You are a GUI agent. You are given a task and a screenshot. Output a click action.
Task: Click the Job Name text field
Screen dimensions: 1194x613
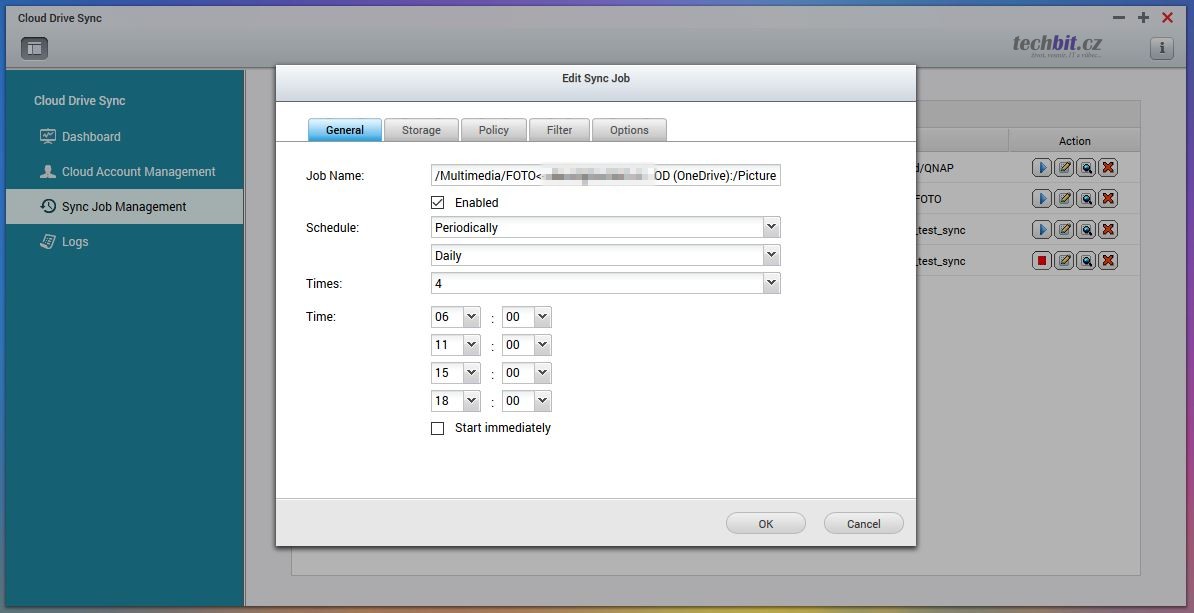[605, 176]
